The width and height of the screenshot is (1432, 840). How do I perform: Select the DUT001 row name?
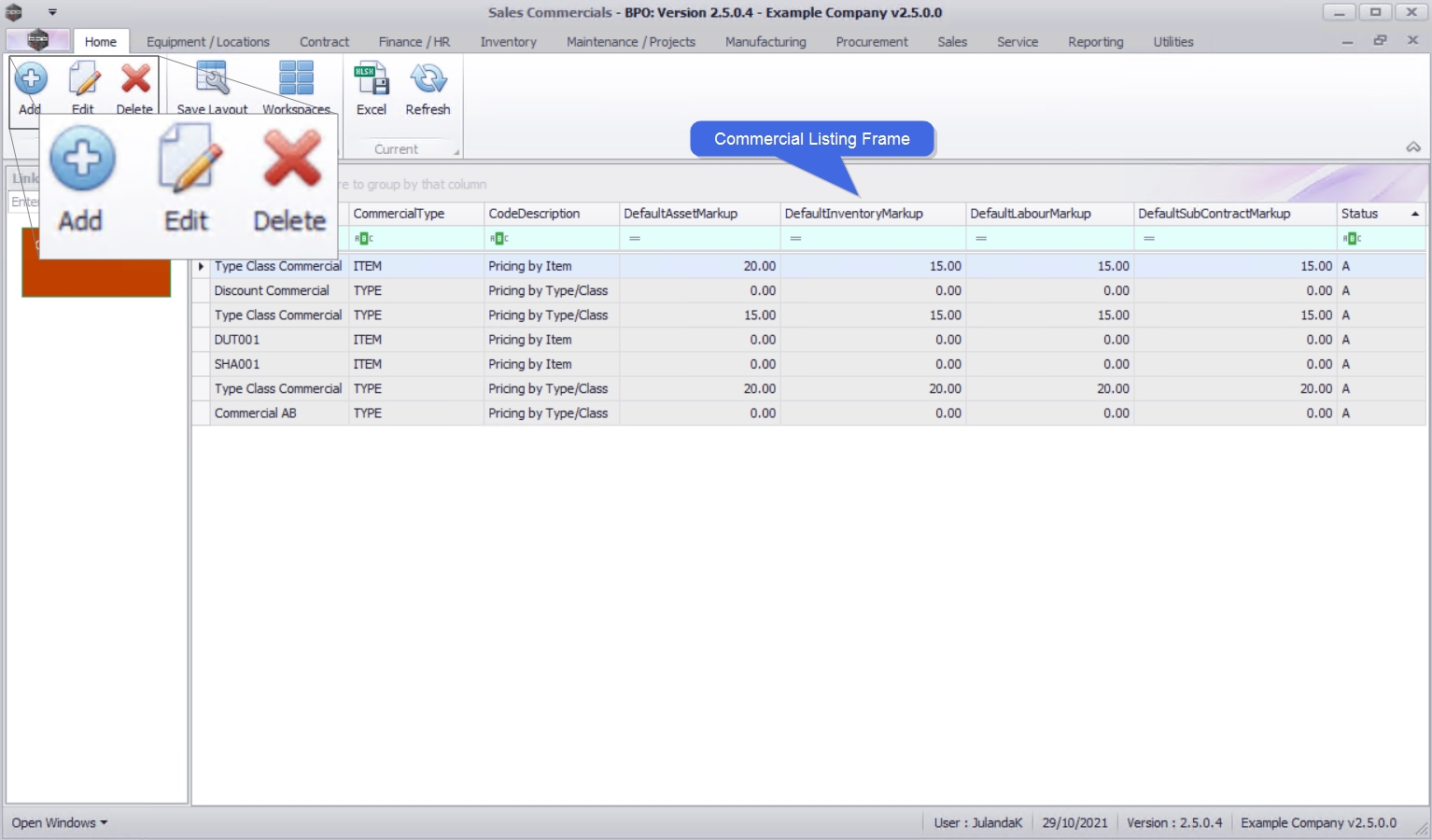237,340
